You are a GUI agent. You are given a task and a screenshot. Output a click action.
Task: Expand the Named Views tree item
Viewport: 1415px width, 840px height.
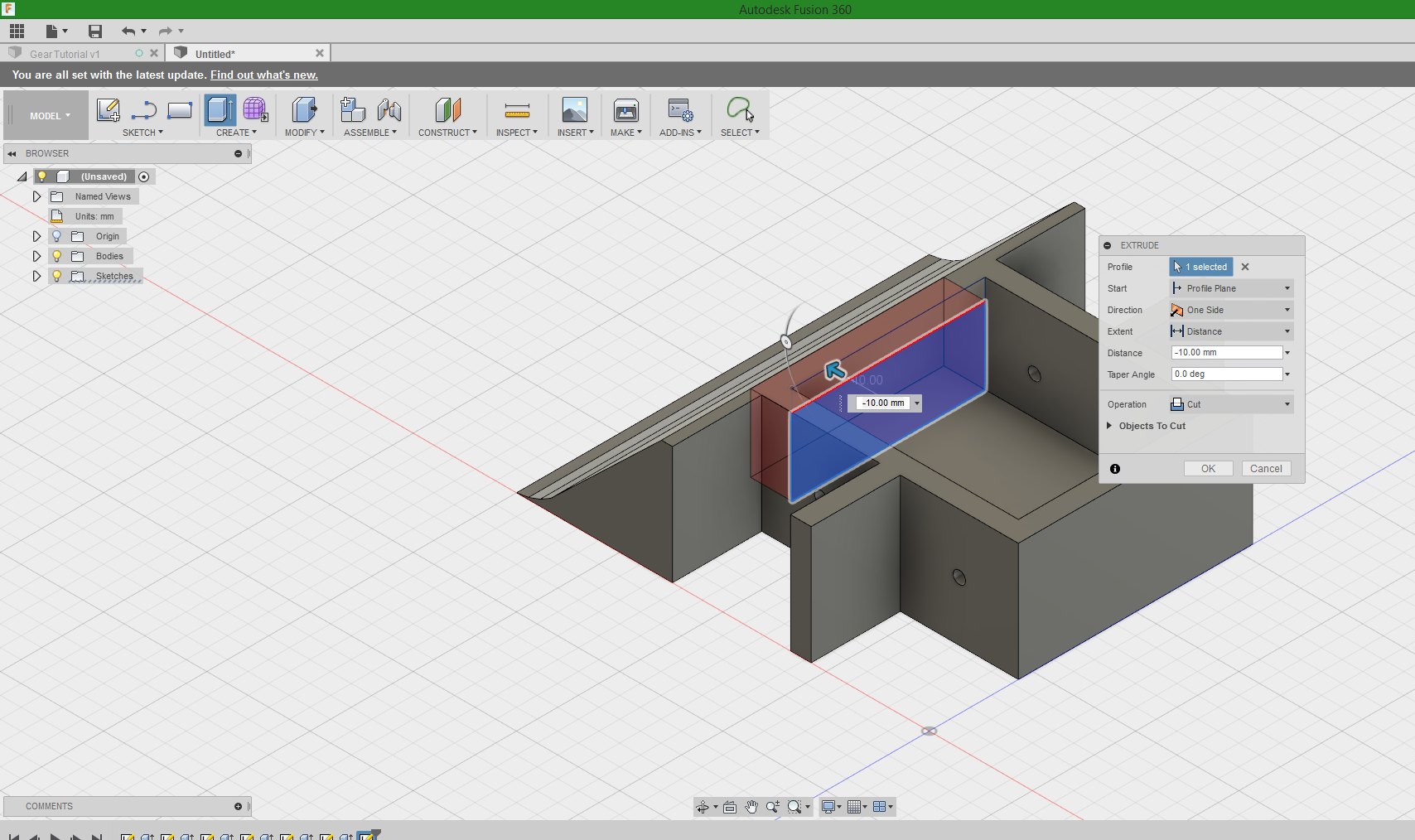tap(36, 196)
